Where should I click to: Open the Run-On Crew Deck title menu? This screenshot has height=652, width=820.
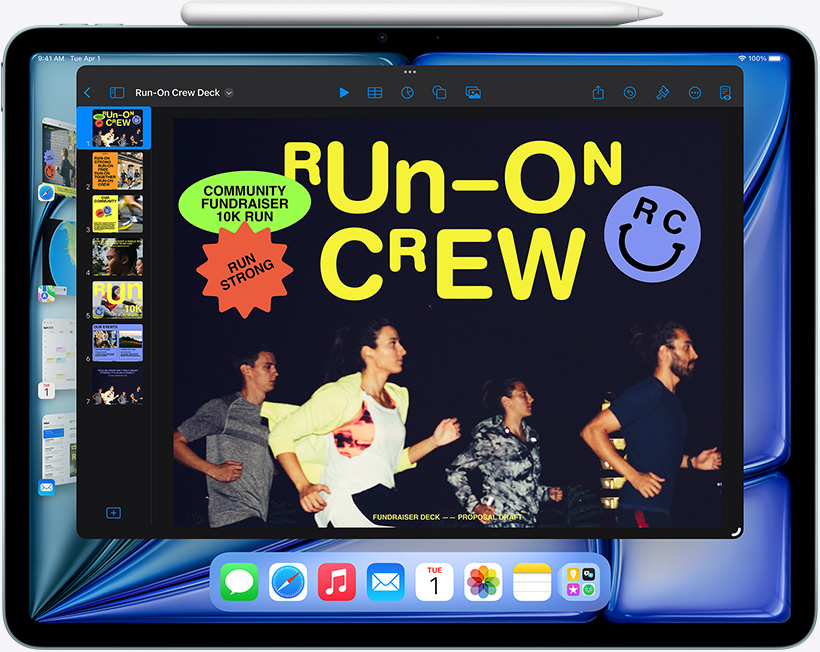click(180, 92)
